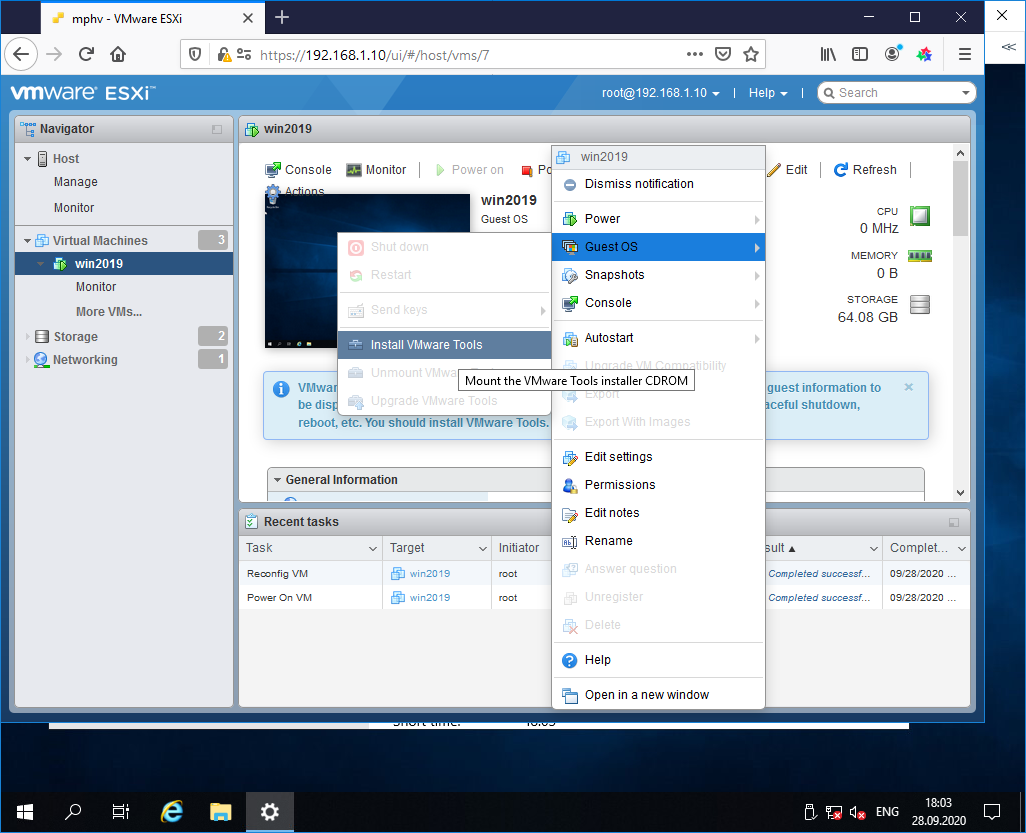Save the page to Pocket
This screenshot has width=1026, height=833.
(723, 54)
